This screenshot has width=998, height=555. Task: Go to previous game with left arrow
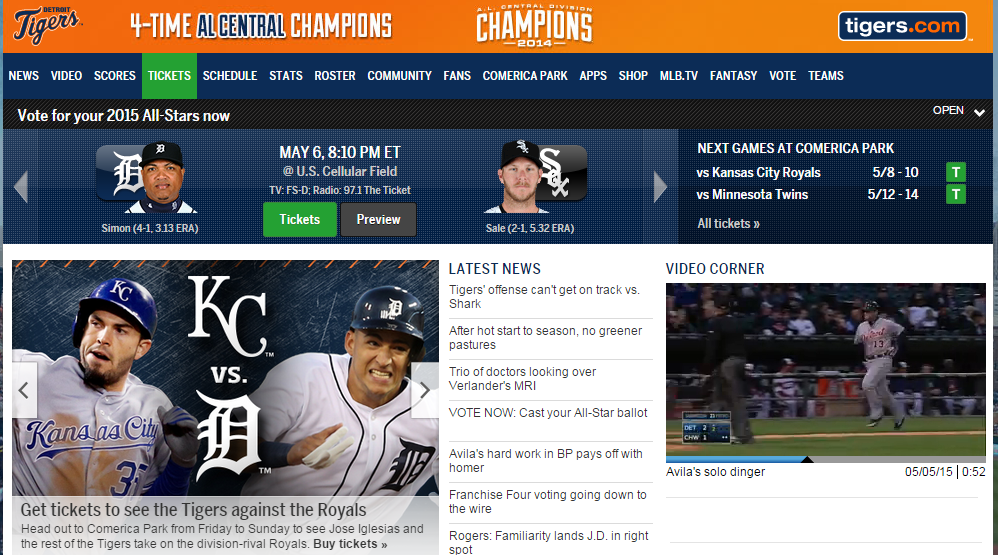pos(21,187)
